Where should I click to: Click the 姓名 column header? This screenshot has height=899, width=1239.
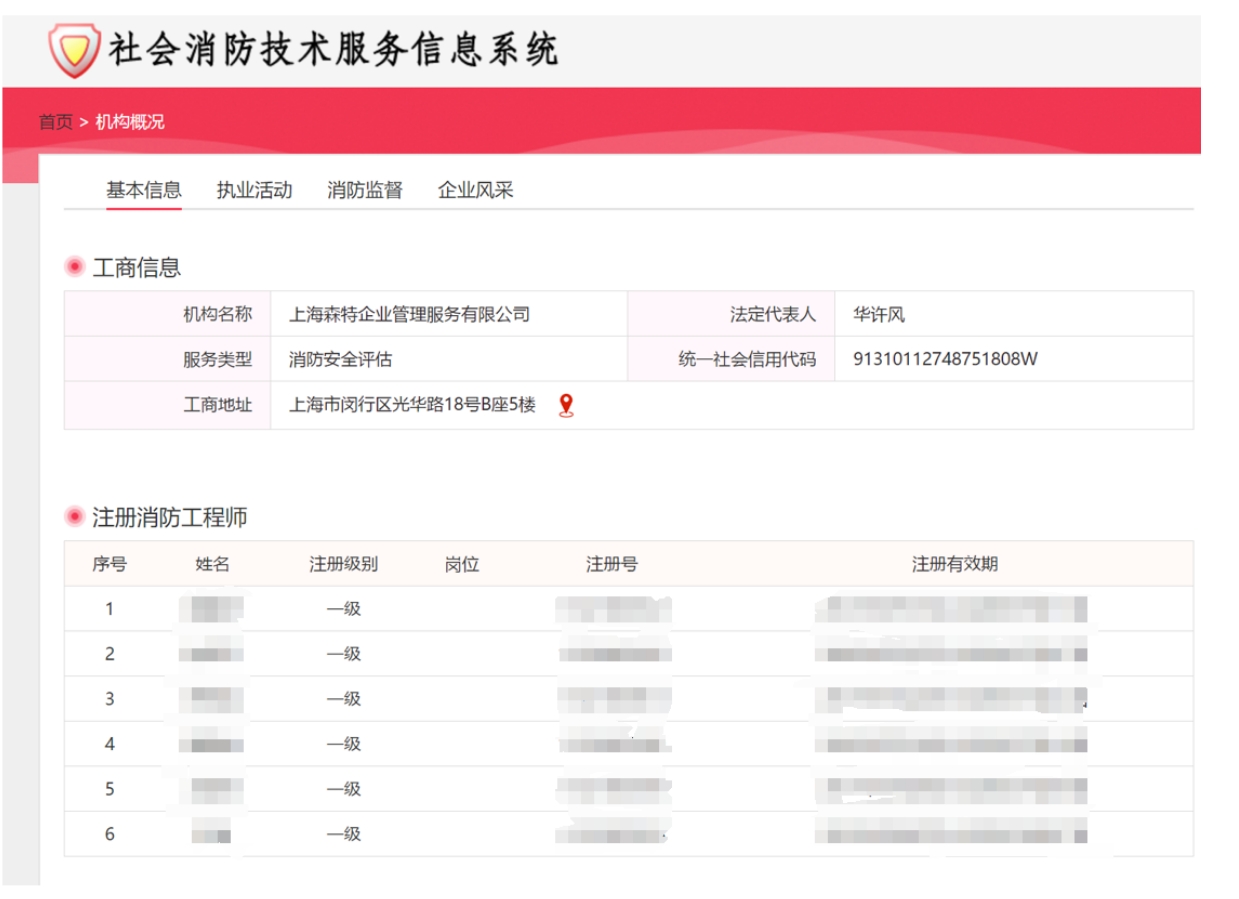212,564
